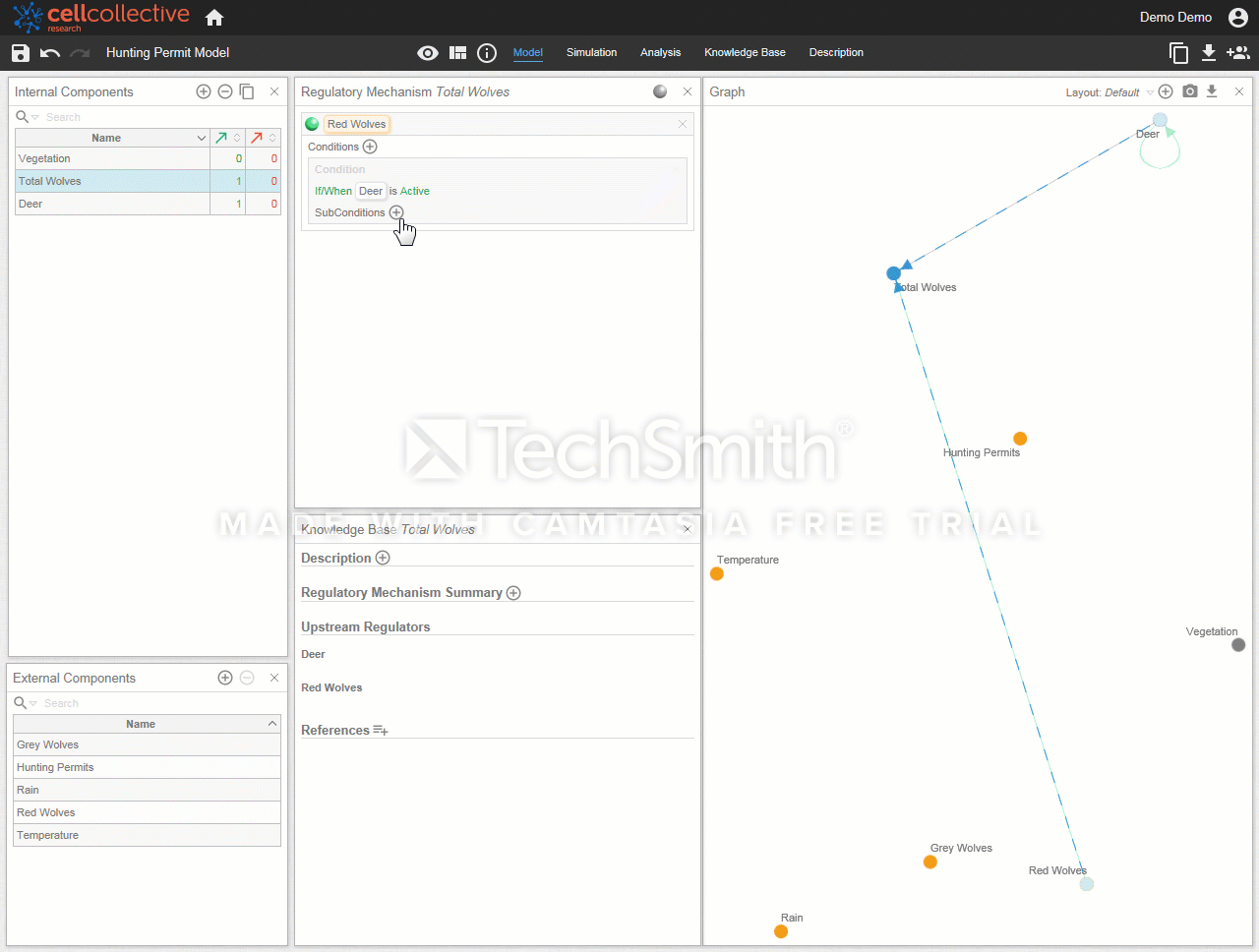This screenshot has width=1259, height=952.
Task: Click the home icon beside cellcollective logo
Action: tap(214, 18)
